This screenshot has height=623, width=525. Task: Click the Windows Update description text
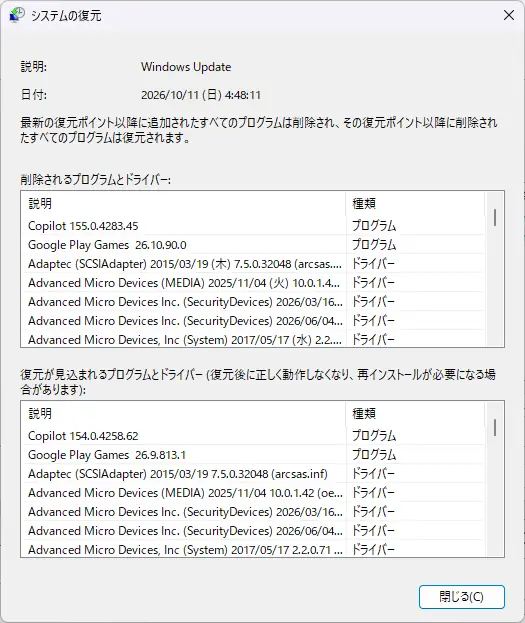186,67
